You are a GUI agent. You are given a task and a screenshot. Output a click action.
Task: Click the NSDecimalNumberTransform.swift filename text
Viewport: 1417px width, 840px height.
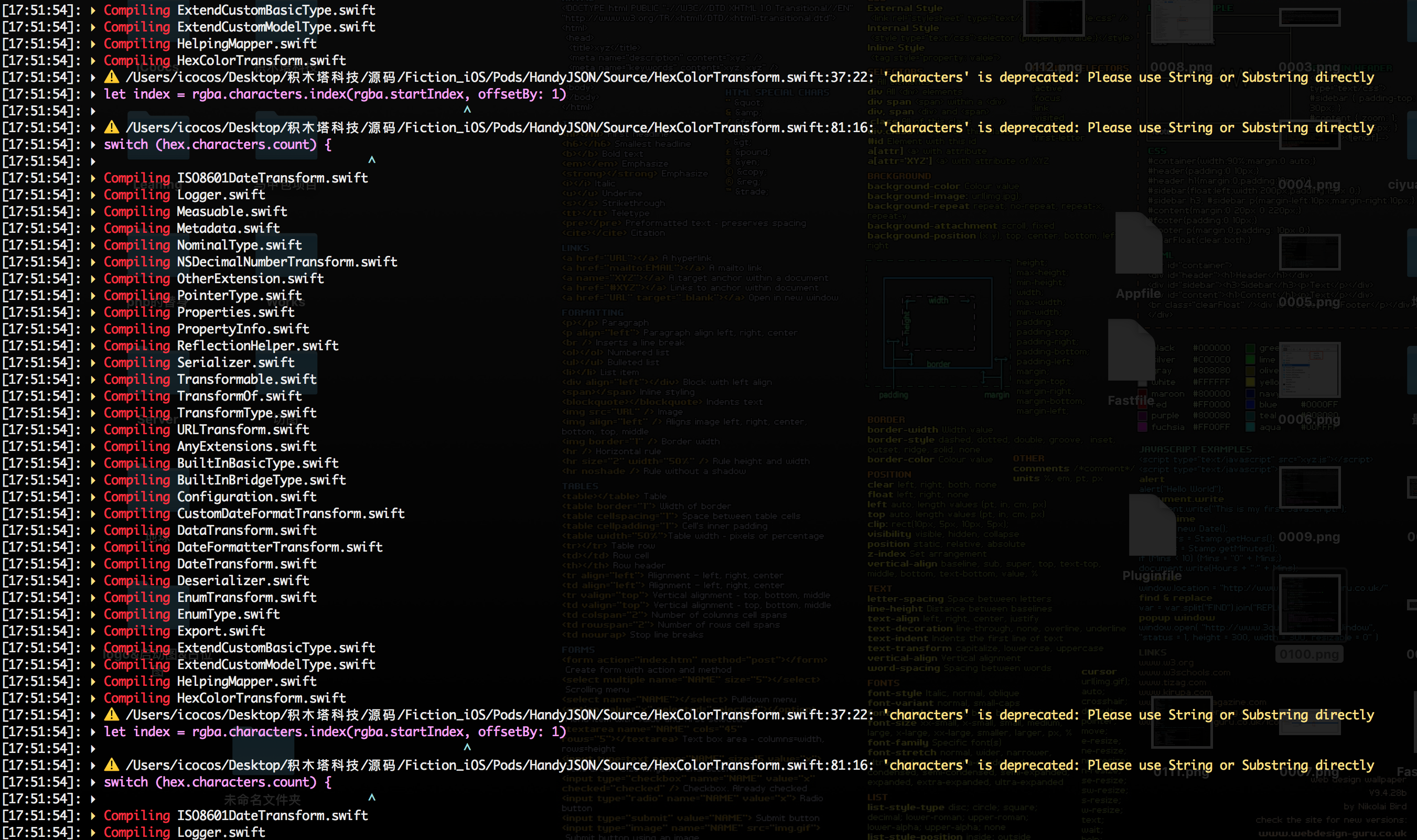[286, 262]
